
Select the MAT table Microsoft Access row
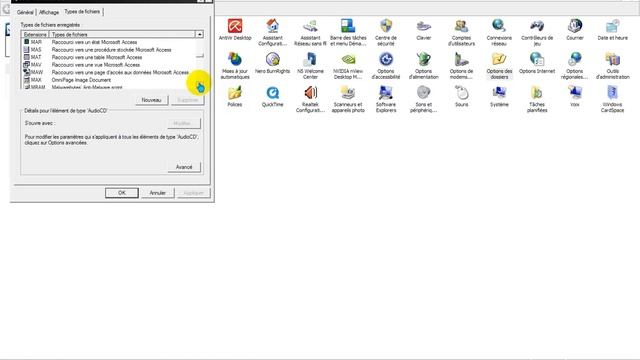[109, 57]
